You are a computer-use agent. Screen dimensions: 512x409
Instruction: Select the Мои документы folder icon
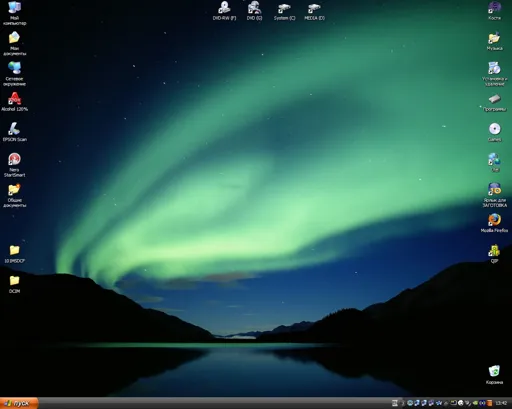14,44
